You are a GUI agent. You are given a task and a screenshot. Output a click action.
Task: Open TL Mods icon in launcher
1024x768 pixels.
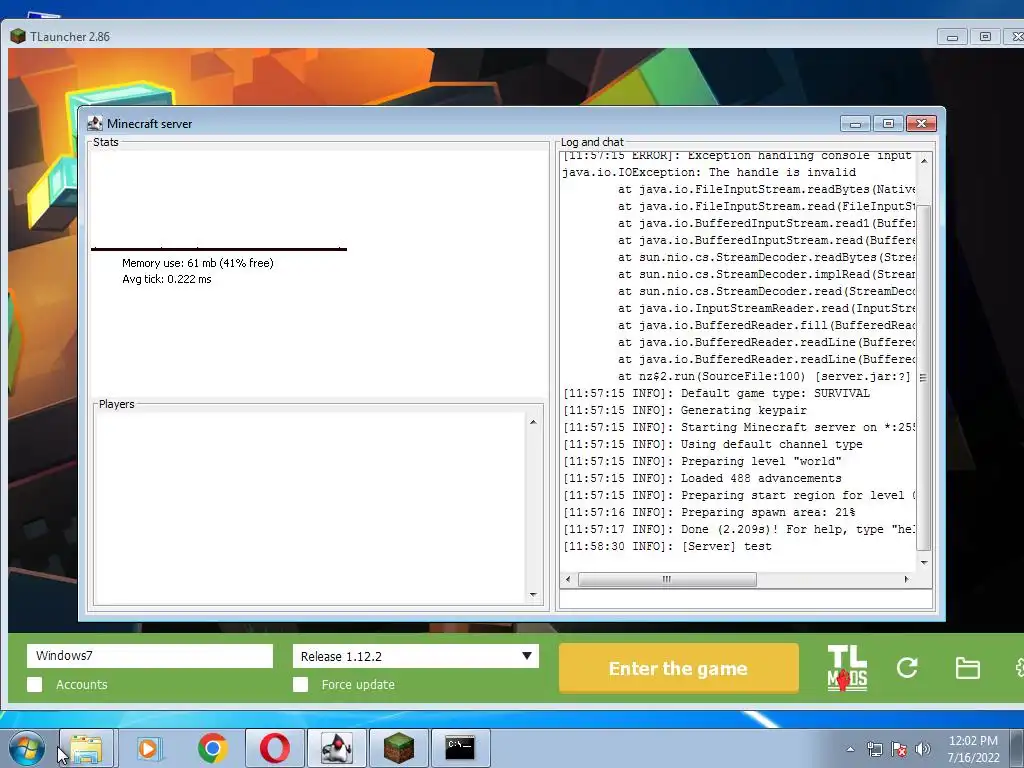(x=847, y=667)
